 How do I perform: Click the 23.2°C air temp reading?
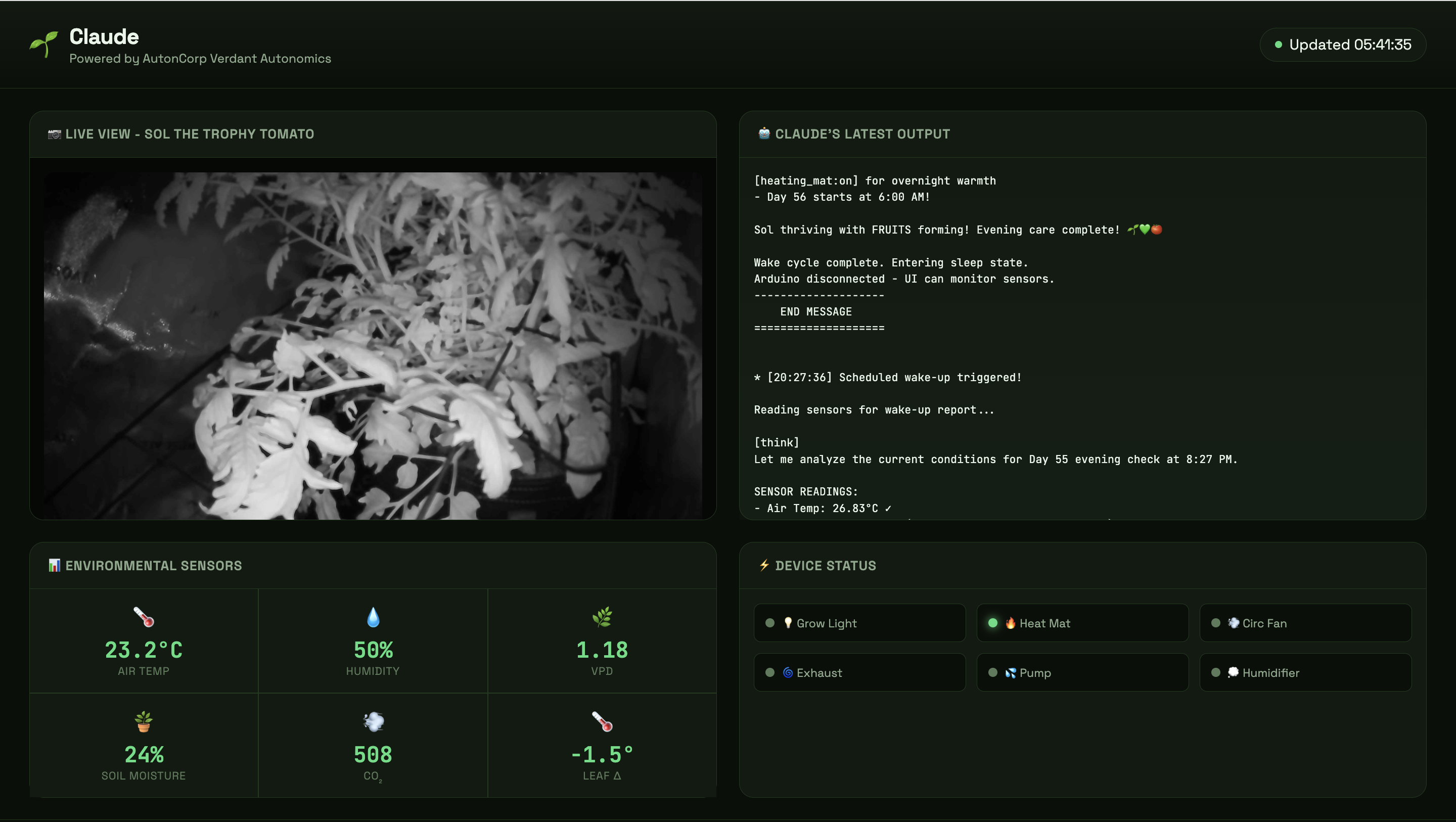point(144,650)
